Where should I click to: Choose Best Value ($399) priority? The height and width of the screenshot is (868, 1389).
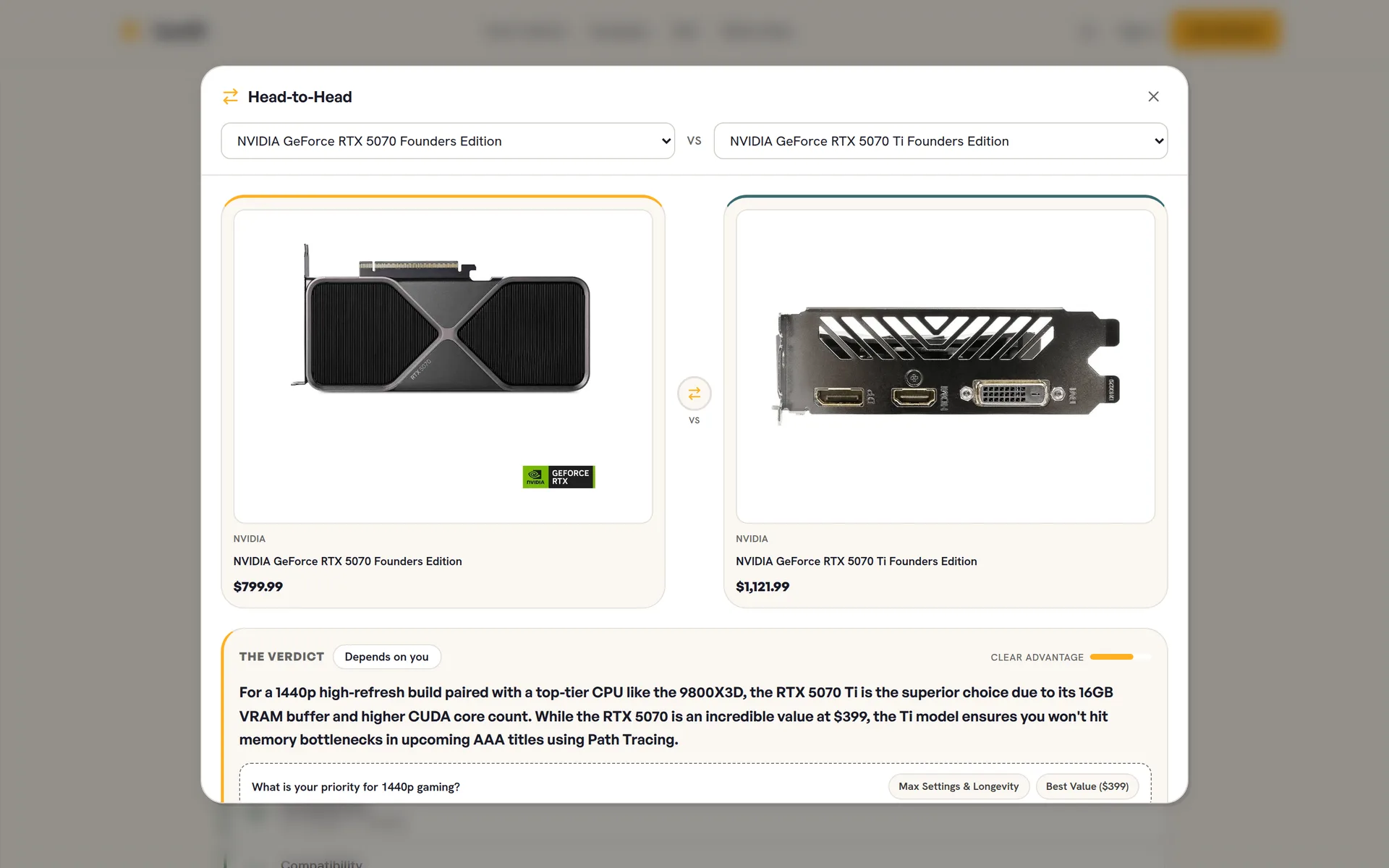click(1087, 786)
